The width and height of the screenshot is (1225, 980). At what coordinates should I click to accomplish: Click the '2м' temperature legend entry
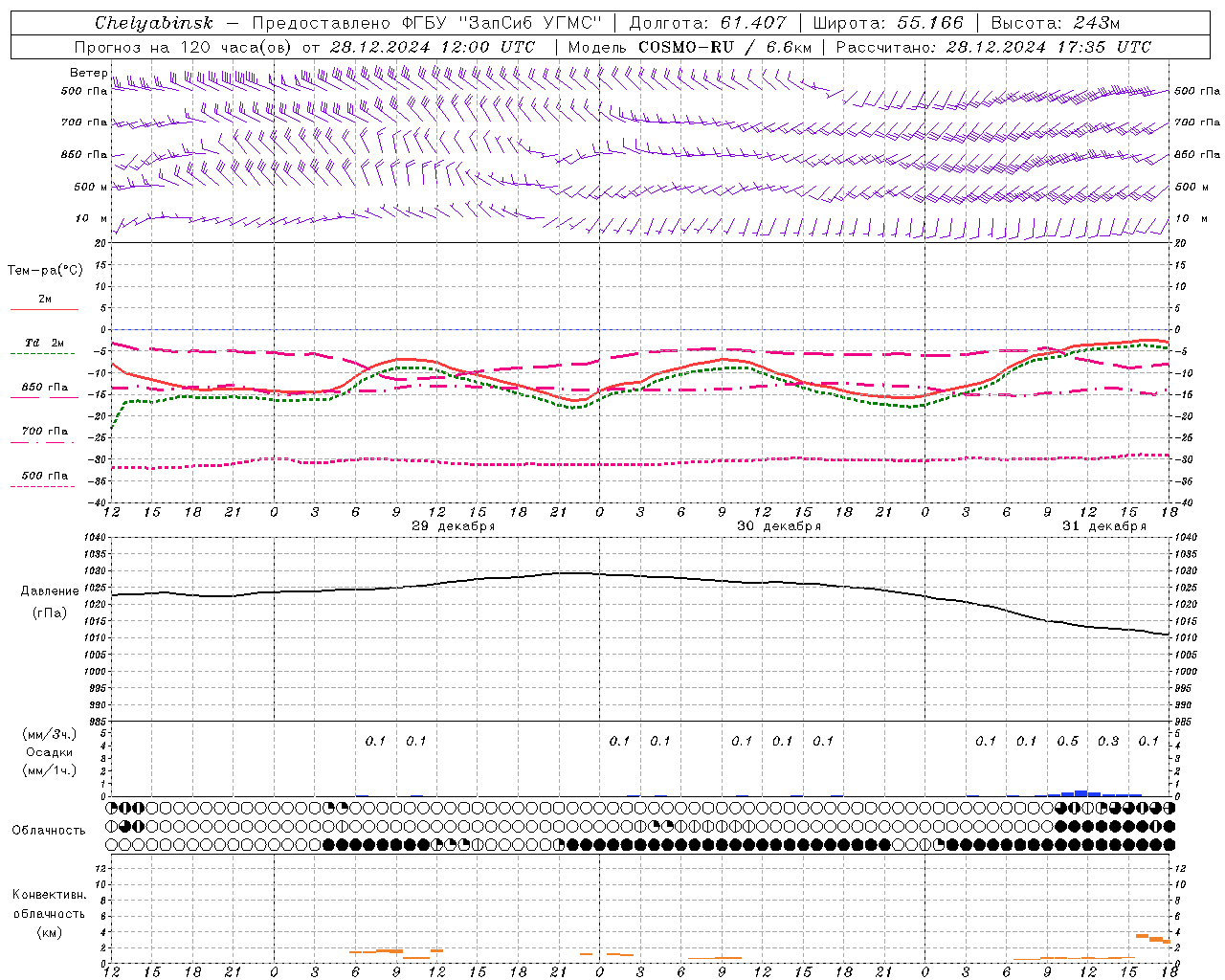[x=44, y=300]
